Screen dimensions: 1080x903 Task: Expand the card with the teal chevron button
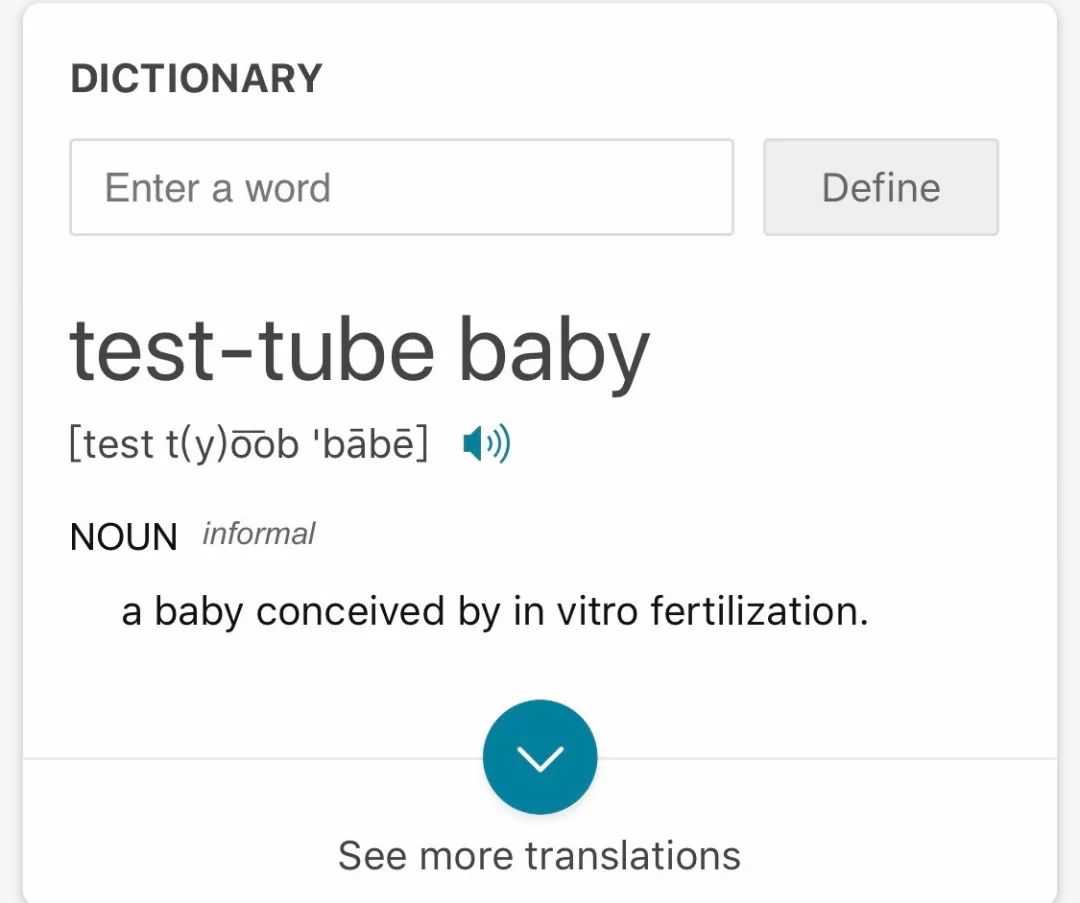540,757
